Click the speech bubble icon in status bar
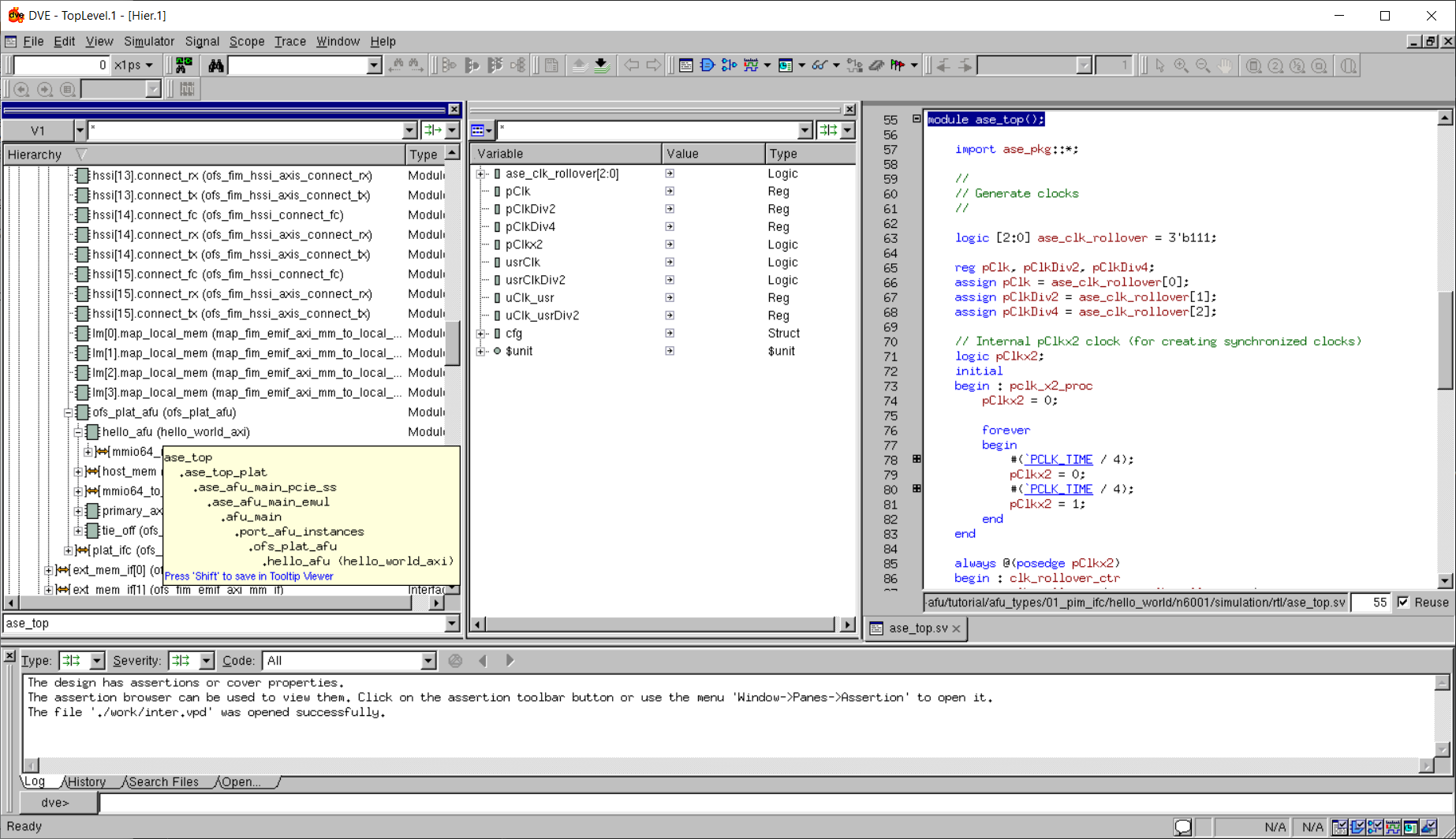The height and width of the screenshot is (839, 1456). (x=1182, y=826)
